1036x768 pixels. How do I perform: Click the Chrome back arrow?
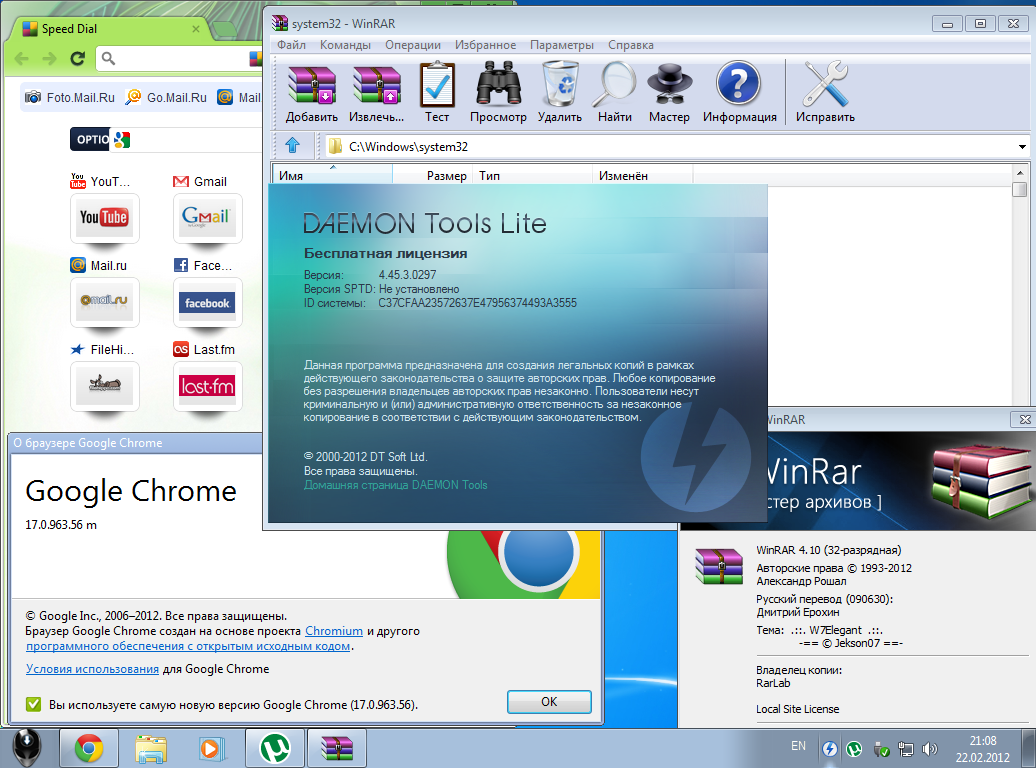click(x=22, y=59)
